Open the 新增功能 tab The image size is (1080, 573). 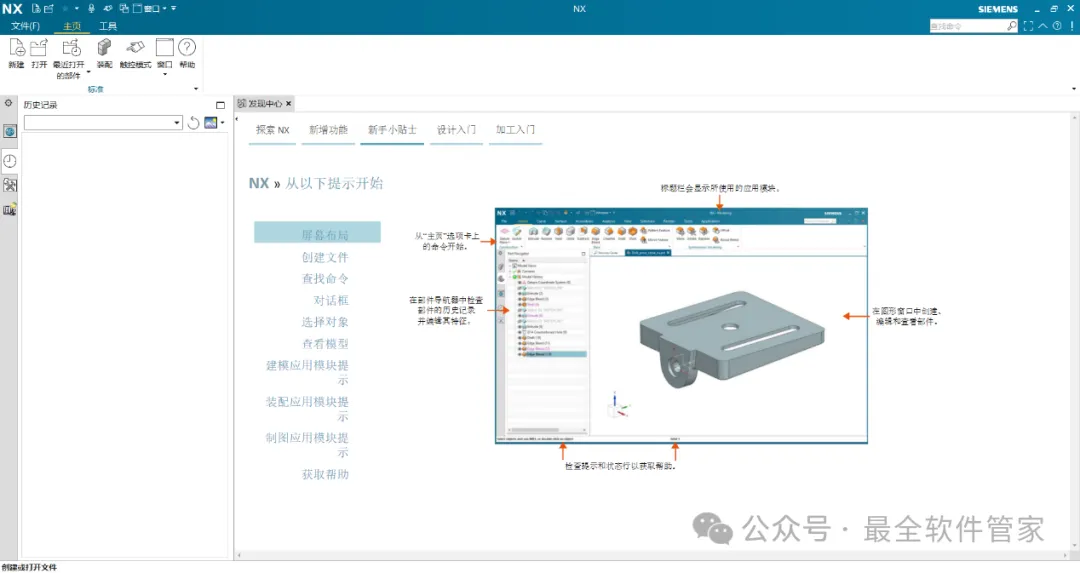point(329,129)
